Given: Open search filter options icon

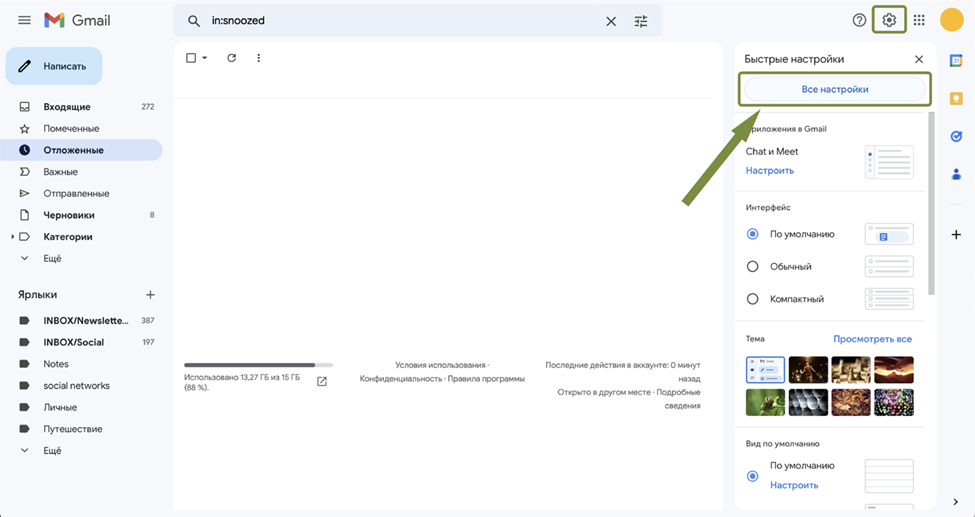Looking at the screenshot, I should (x=641, y=21).
